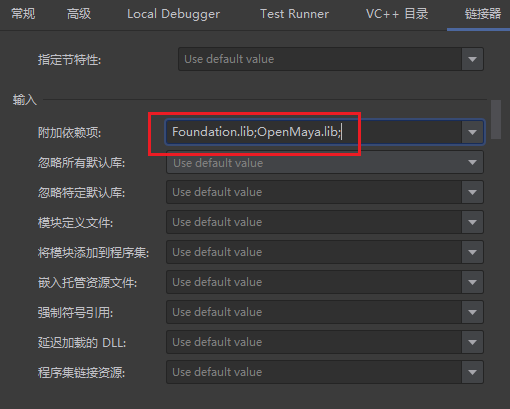
Task: Open 嵌入托管资源文件 dropdown arrow
Action: [x=472, y=282]
